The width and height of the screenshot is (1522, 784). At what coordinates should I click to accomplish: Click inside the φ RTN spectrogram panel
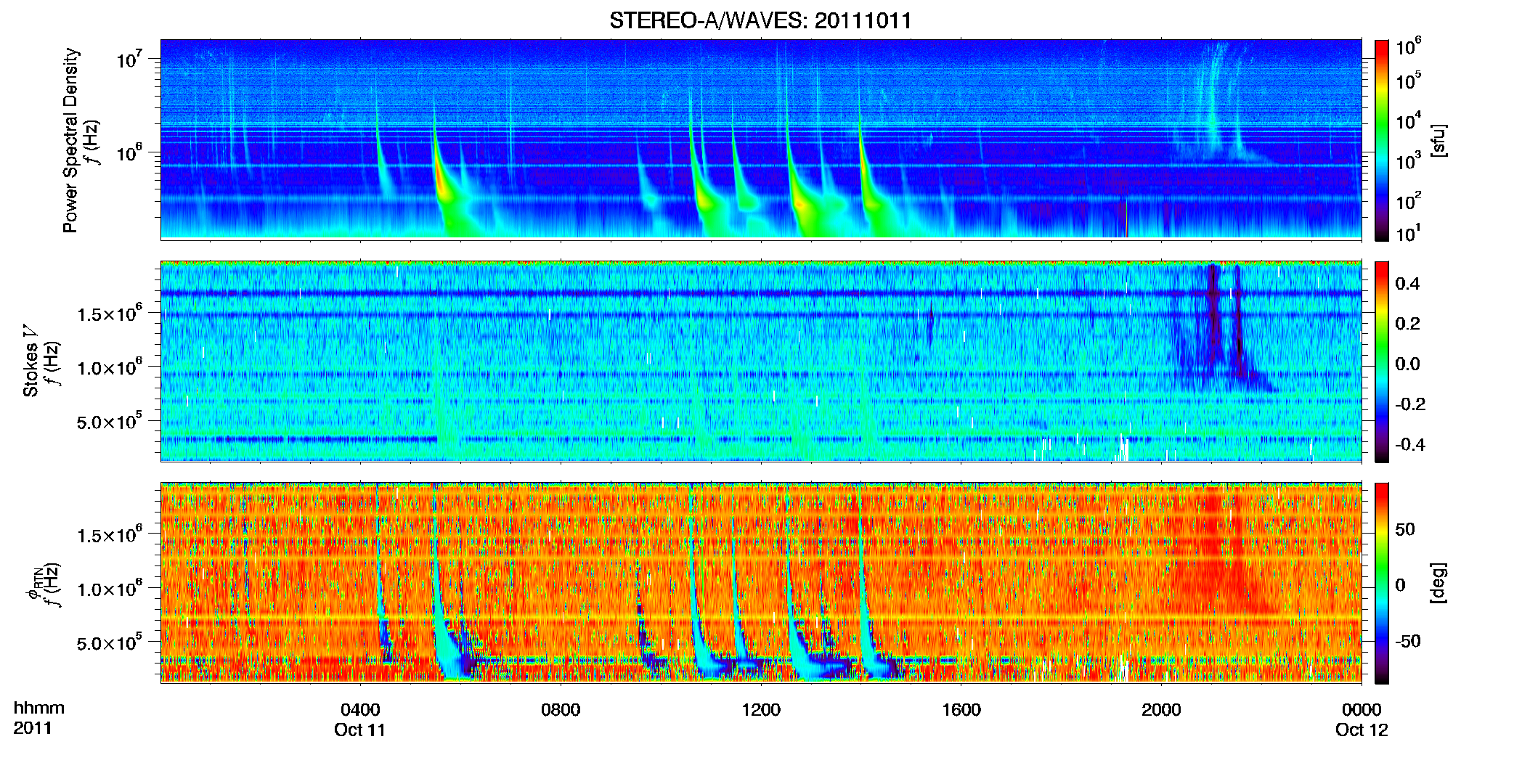point(761,583)
